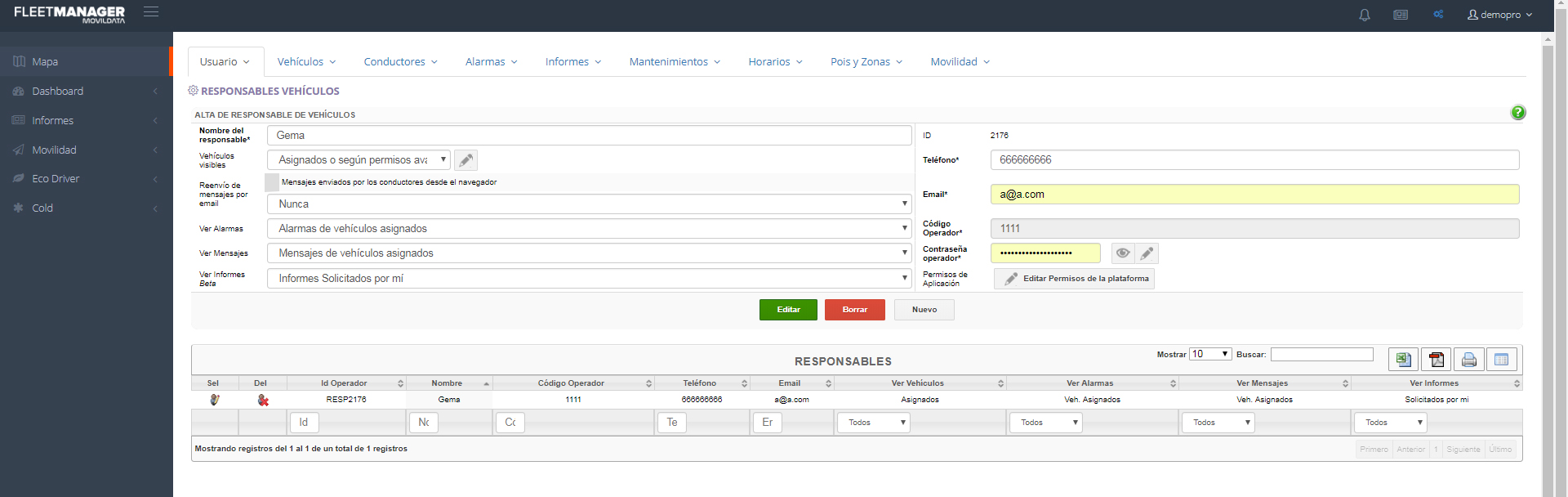Open the Mostrar entries count dropdown

pyautogui.click(x=1209, y=354)
